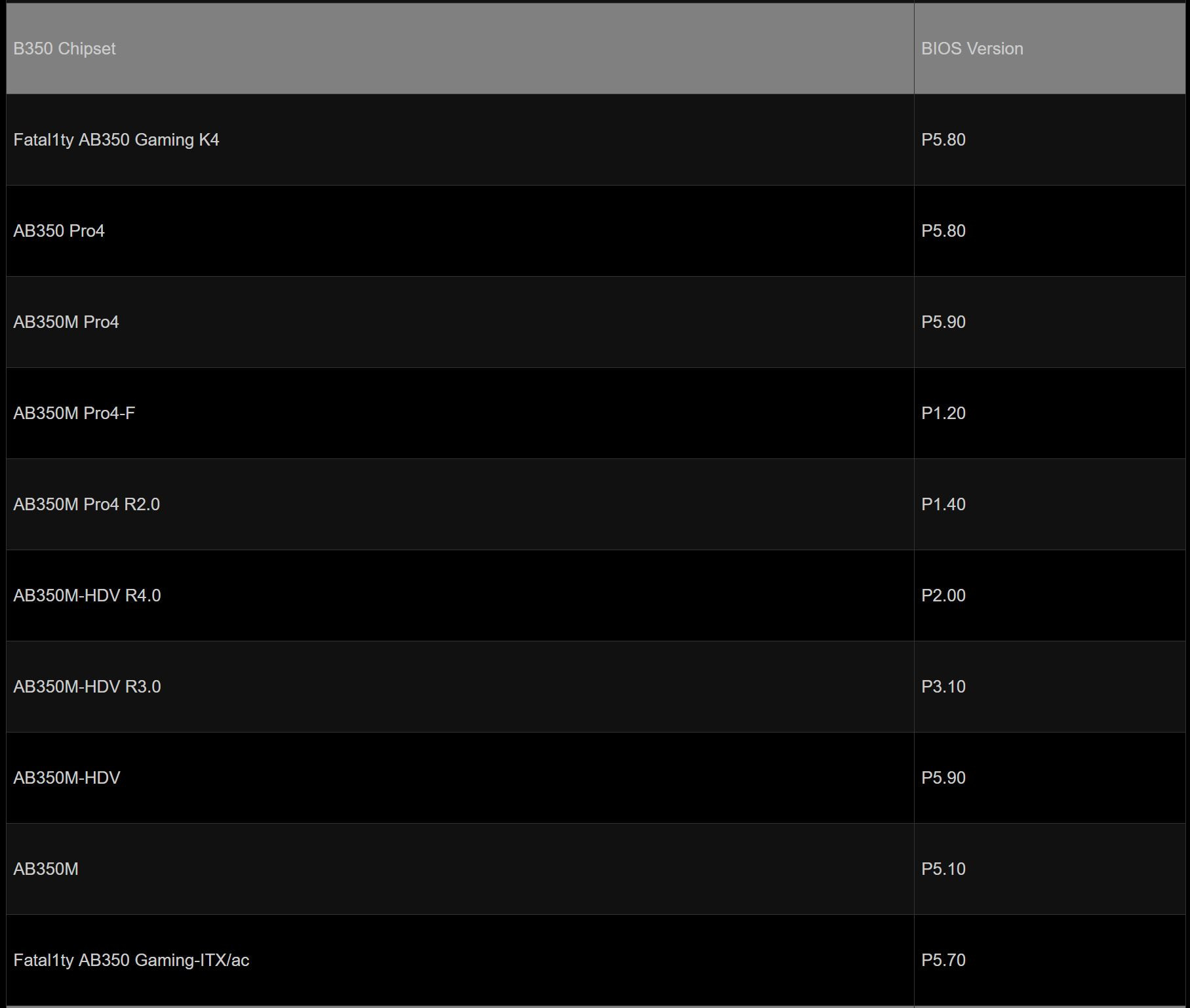Select the plain AB350M motherboard cell
The image size is (1190, 1008).
pos(46,869)
